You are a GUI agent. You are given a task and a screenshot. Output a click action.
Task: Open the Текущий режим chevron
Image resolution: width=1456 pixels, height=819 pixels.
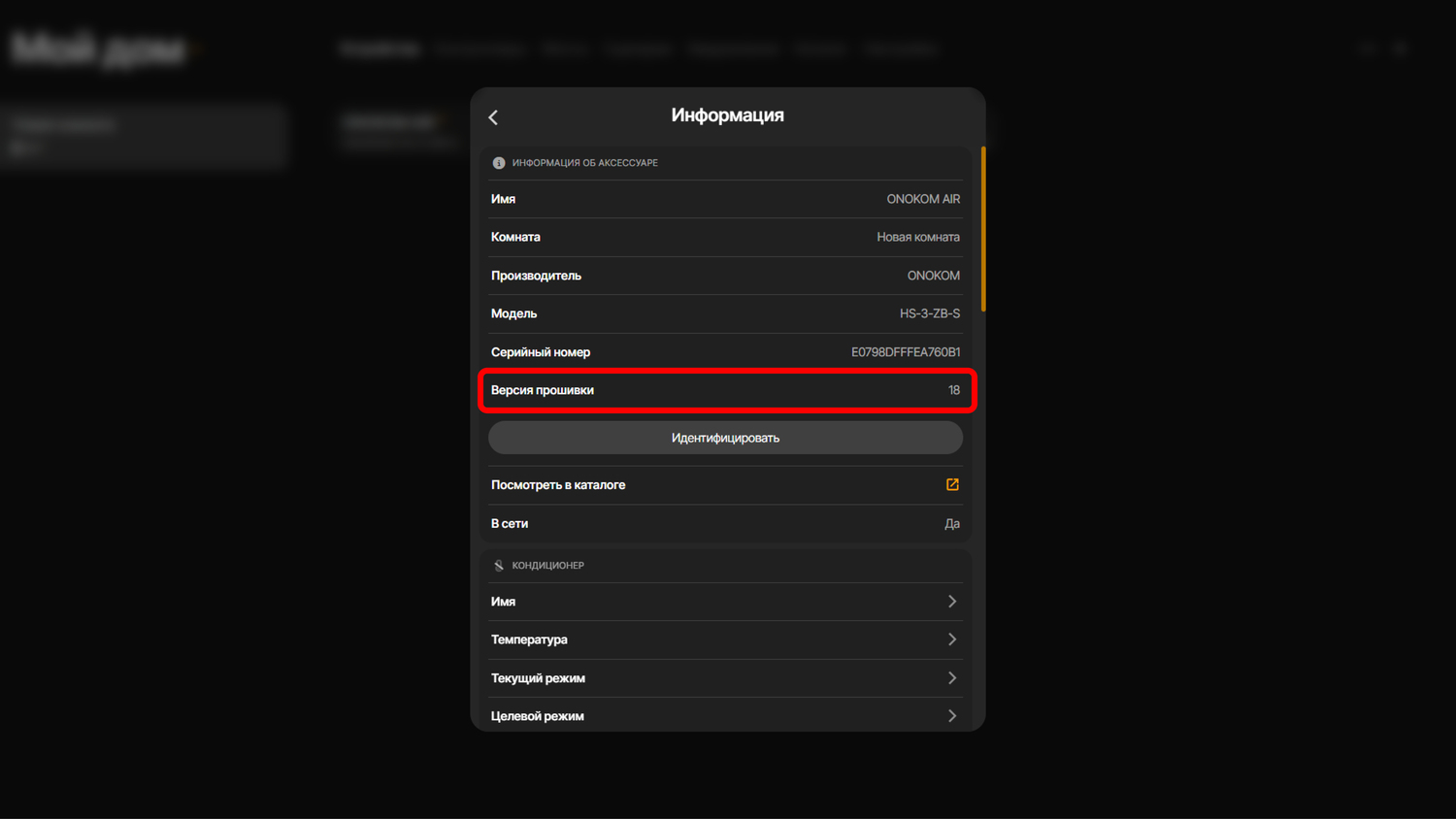(x=951, y=678)
